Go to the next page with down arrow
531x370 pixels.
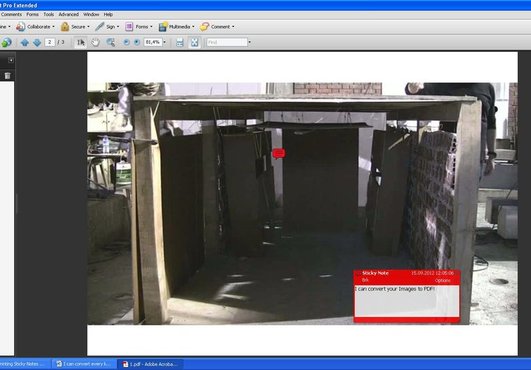(x=37, y=42)
